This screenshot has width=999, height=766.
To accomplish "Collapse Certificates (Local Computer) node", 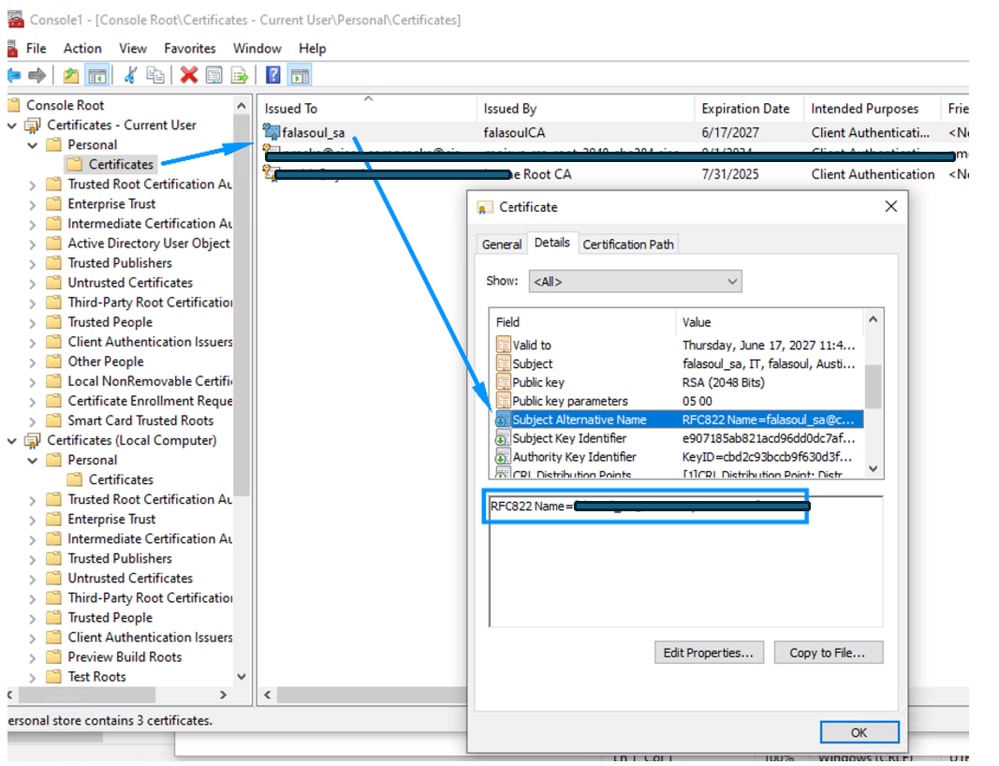I will click(13, 441).
